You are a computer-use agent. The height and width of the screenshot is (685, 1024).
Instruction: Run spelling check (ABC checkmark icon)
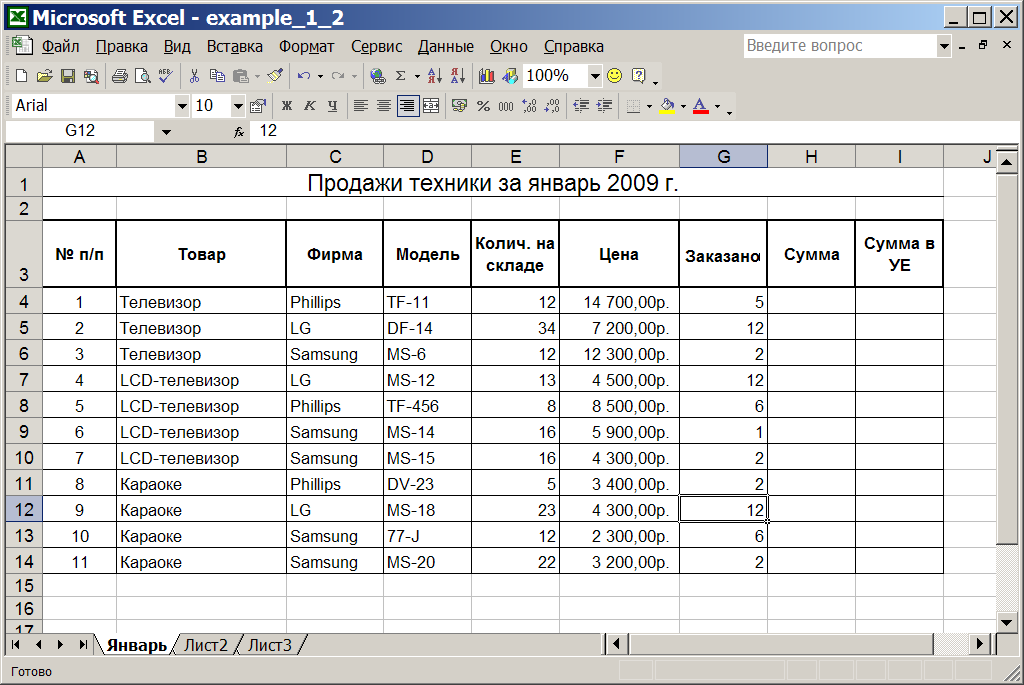pos(165,76)
